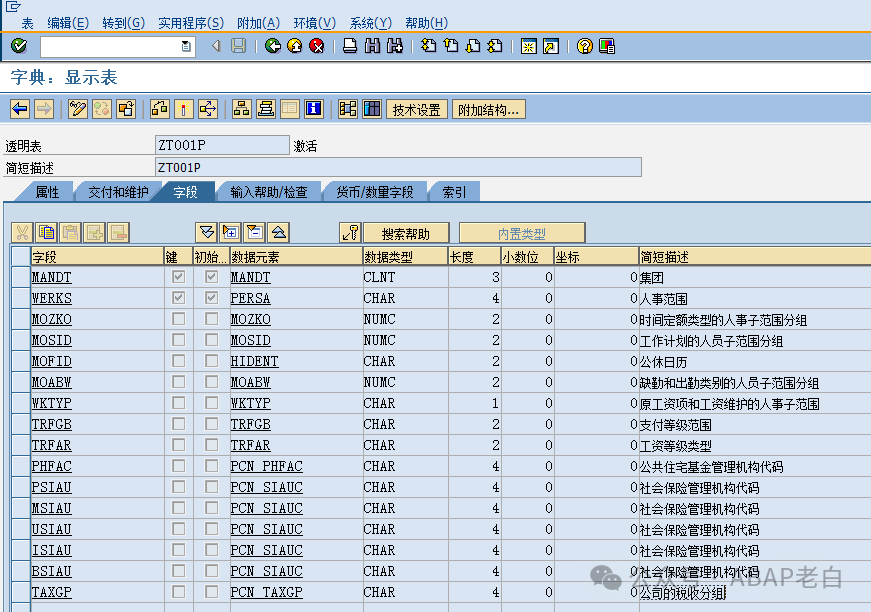Viewport: 871px width, 612px height.
Task: Click the Find Next binoculars-plus icon
Action: pos(394,46)
